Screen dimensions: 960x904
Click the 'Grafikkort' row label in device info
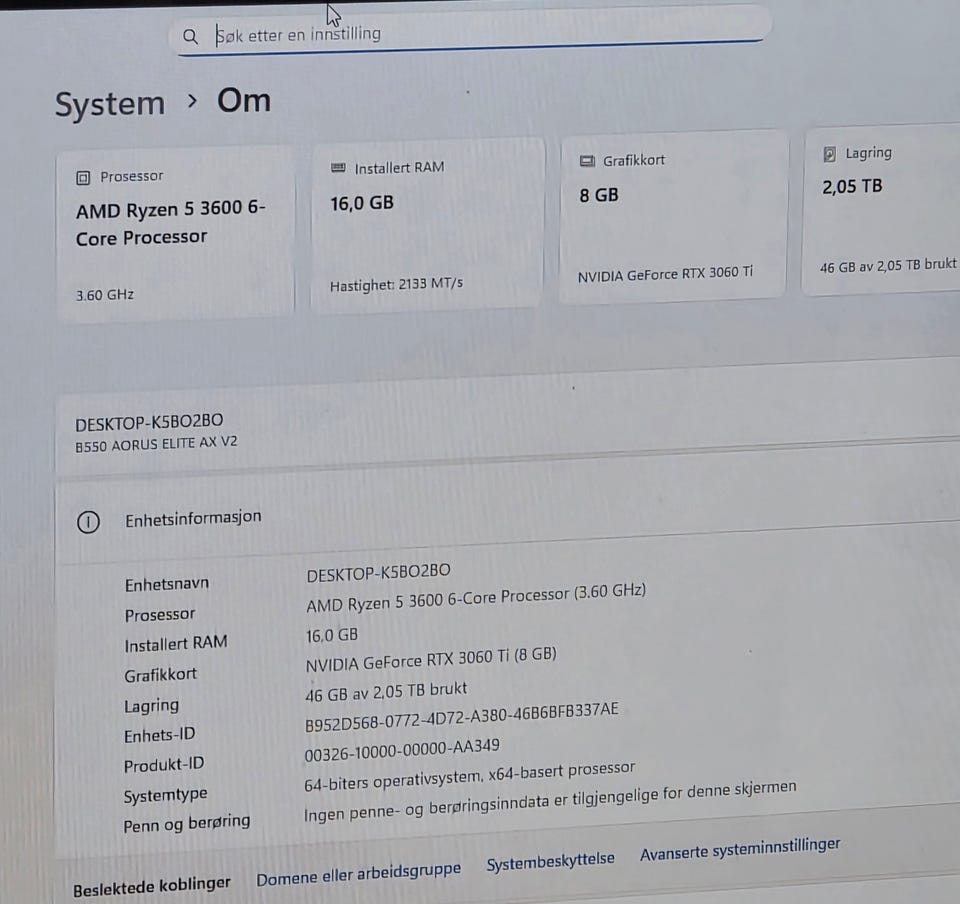coord(160,675)
